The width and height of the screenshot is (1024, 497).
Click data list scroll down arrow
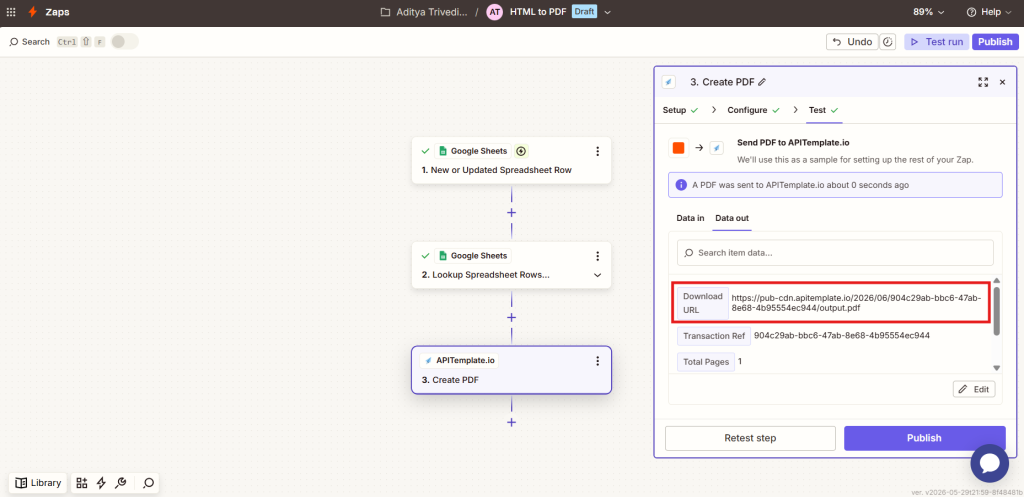(x=997, y=368)
